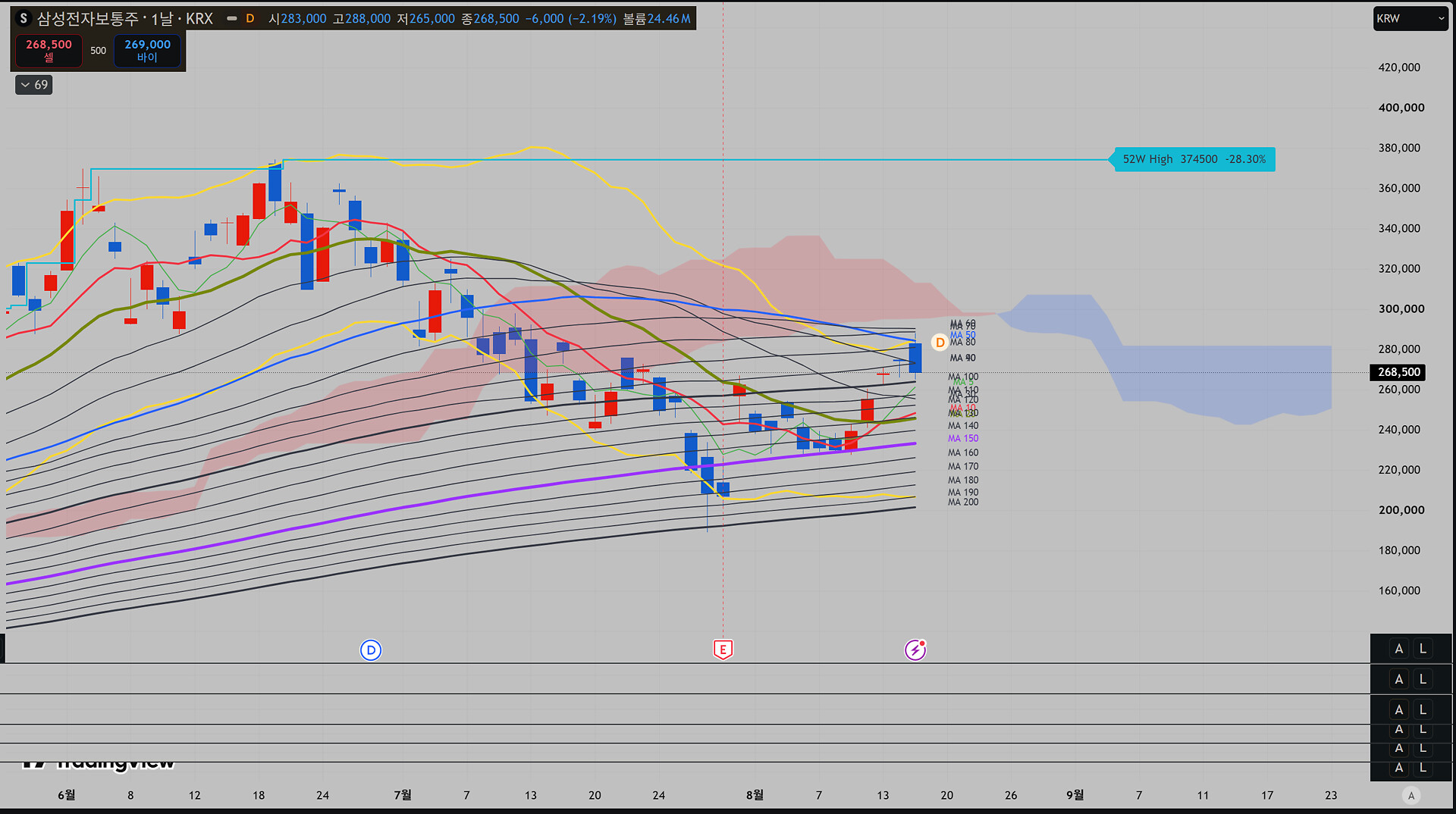Open the KRW currency dropdown
1456x814 pixels.
1410,18
